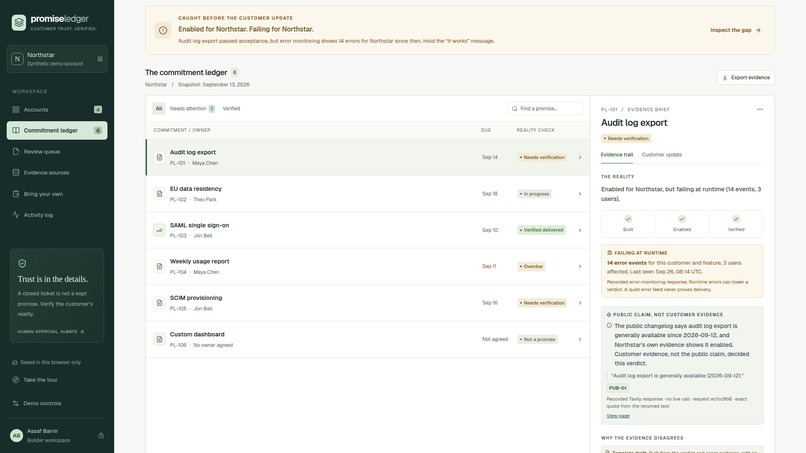Start Take the tour
The width and height of the screenshot is (806, 453).
click(x=35, y=380)
